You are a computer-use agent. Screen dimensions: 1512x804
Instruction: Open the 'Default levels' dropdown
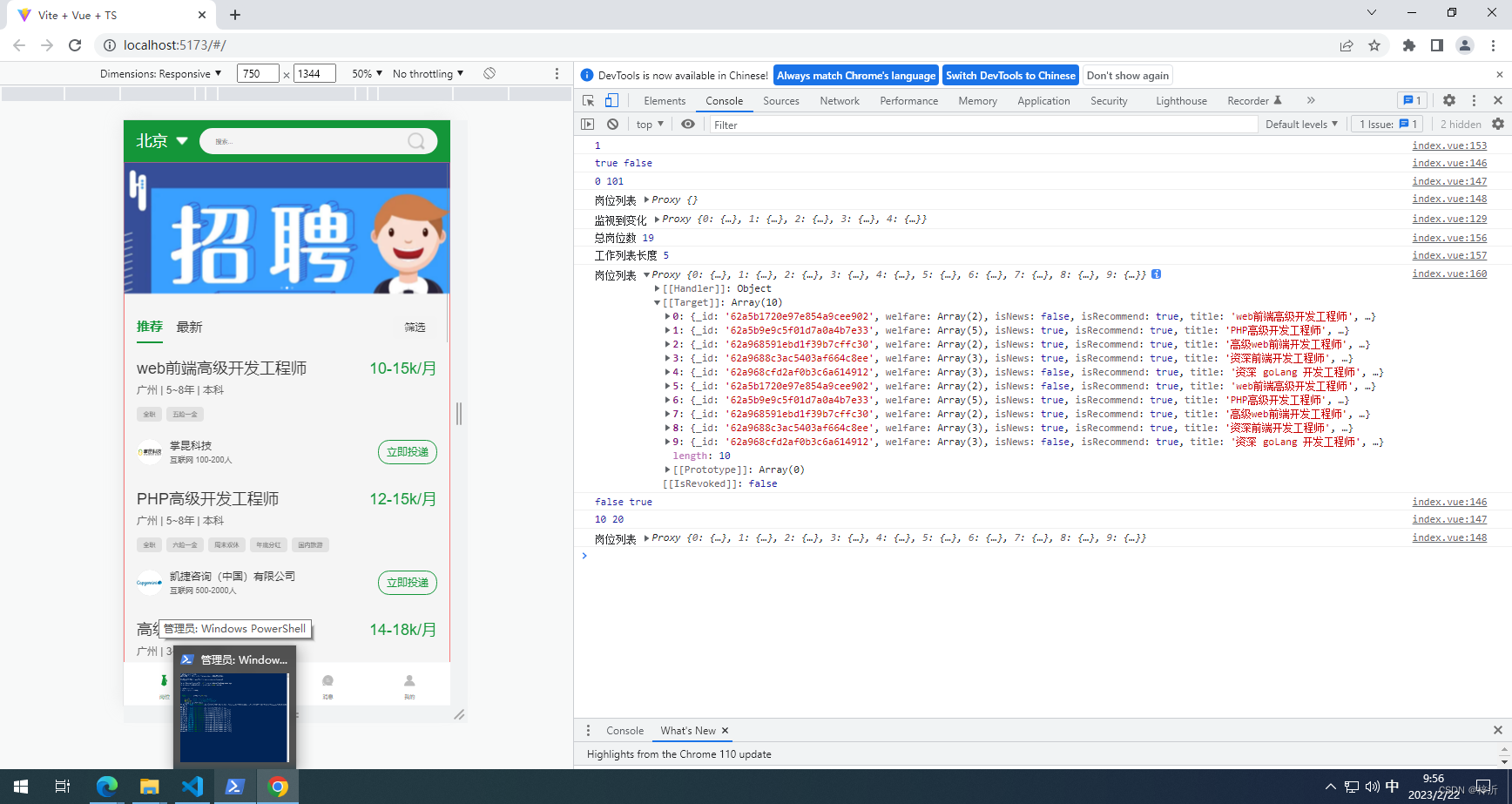(x=1301, y=124)
